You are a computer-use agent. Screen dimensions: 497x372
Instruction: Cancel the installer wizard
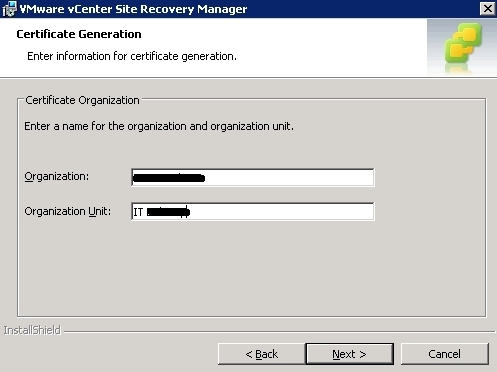click(x=444, y=354)
